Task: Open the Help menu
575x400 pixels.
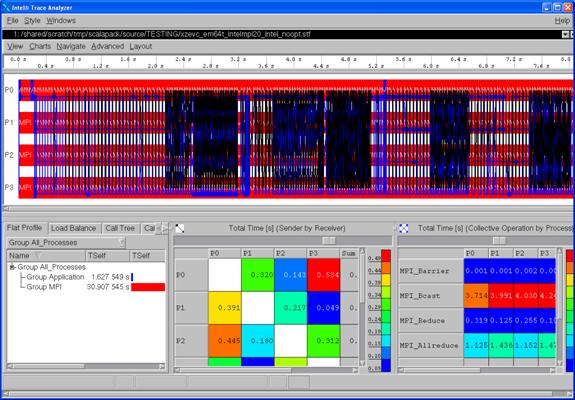Action: [x=562, y=21]
